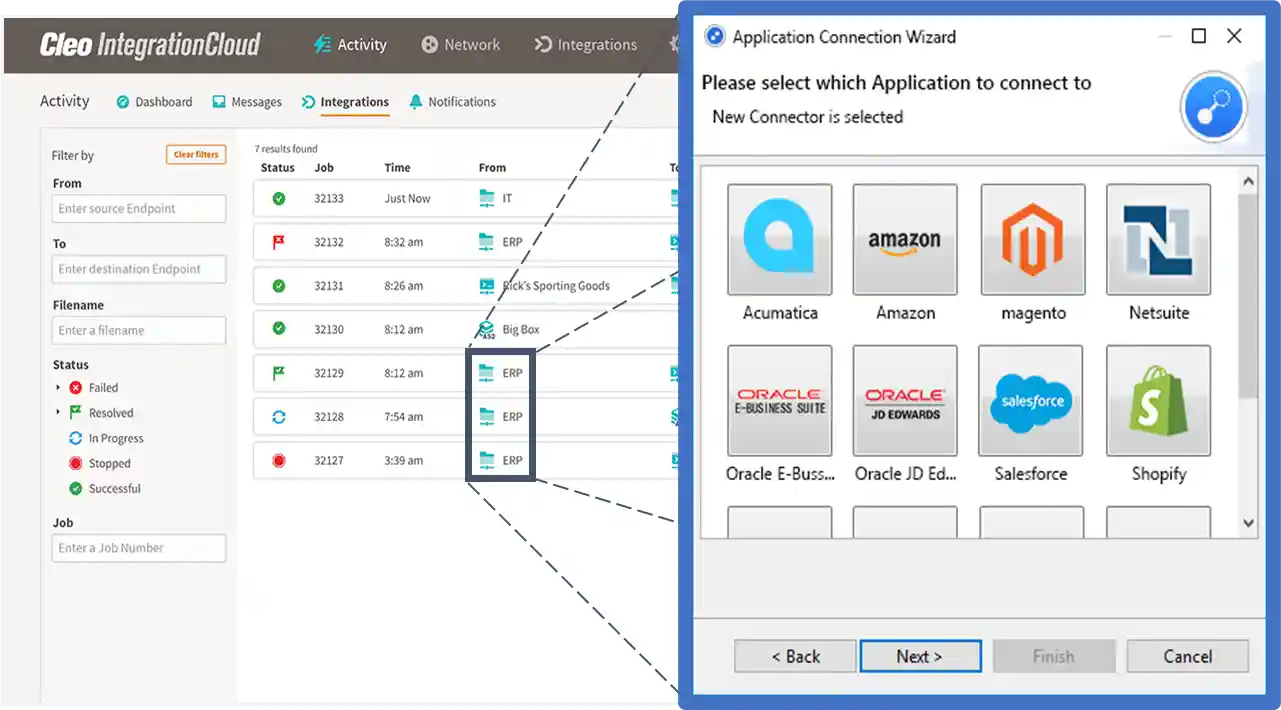Open the Network top navigation item
Screen dimensions: 1281x710
tap(461, 45)
